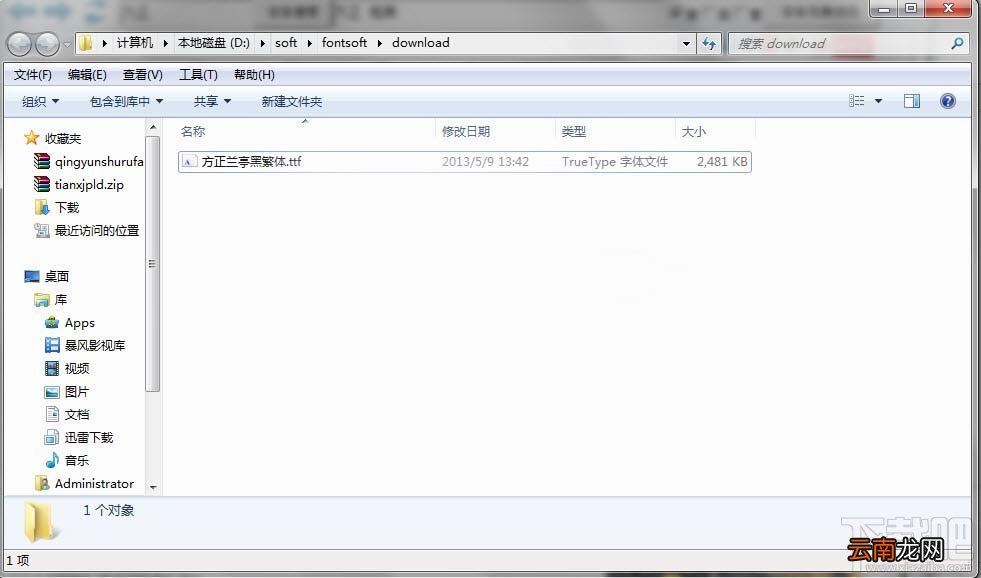The image size is (981, 578).
Task: Click navigation pane scrollbar up arrow
Action: [153, 128]
